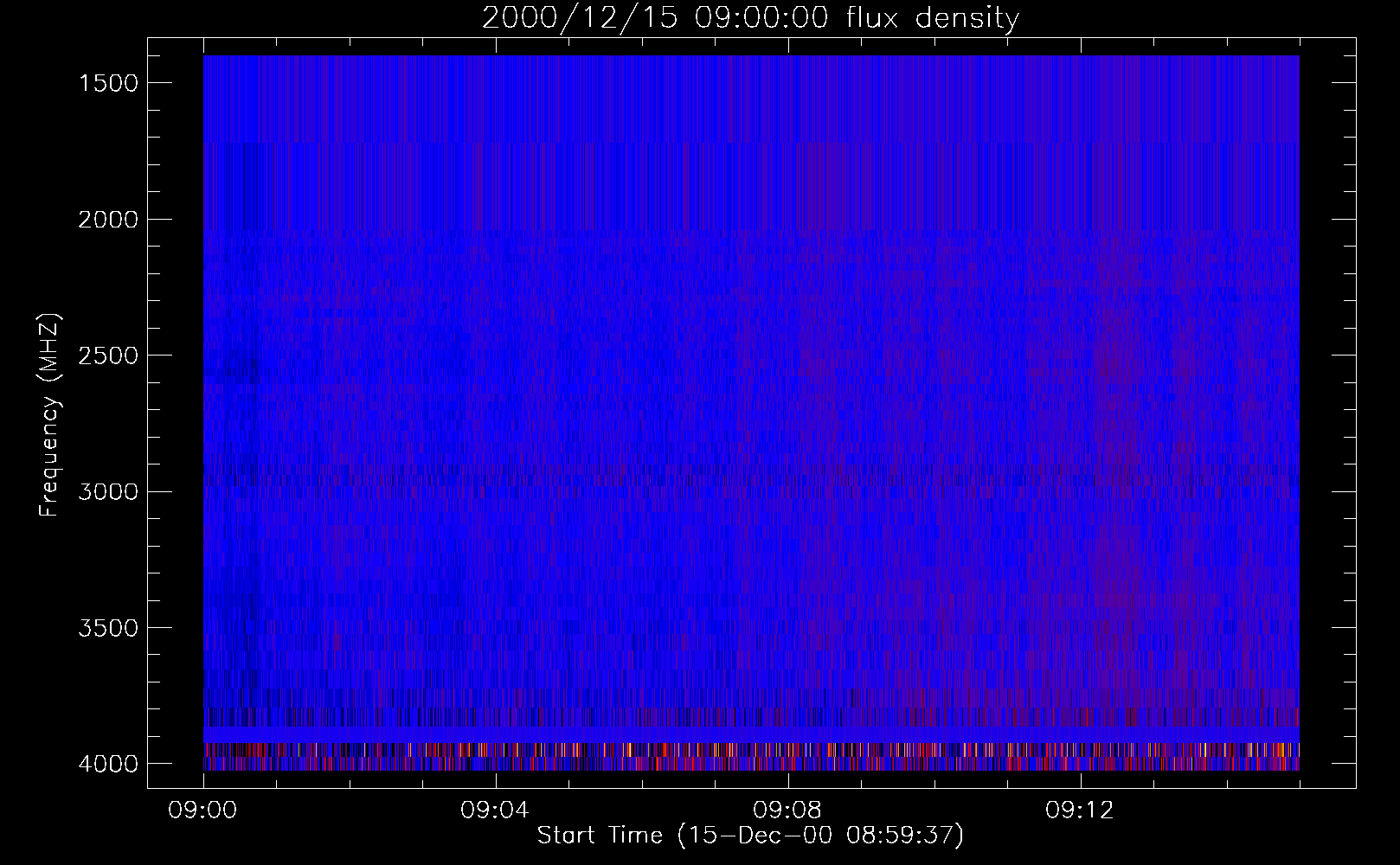Screen dimensions: 1400x865
Task: Click the 1500 frequency tick label
Action: click(108, 83)
